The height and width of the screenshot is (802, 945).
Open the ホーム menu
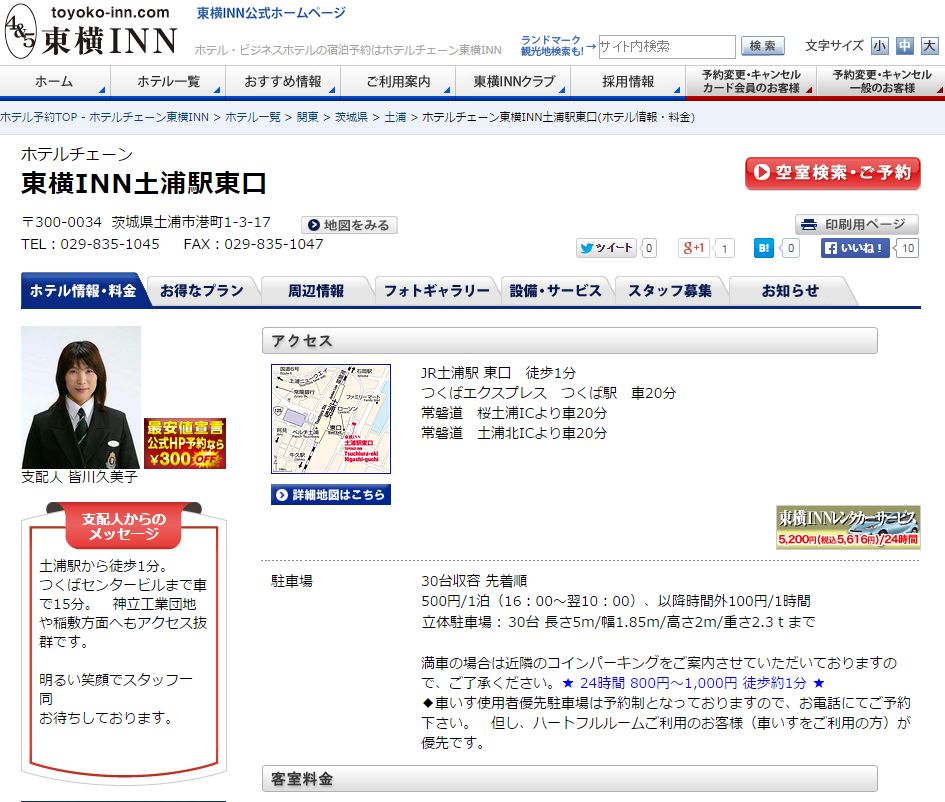(x=54, y=81)
